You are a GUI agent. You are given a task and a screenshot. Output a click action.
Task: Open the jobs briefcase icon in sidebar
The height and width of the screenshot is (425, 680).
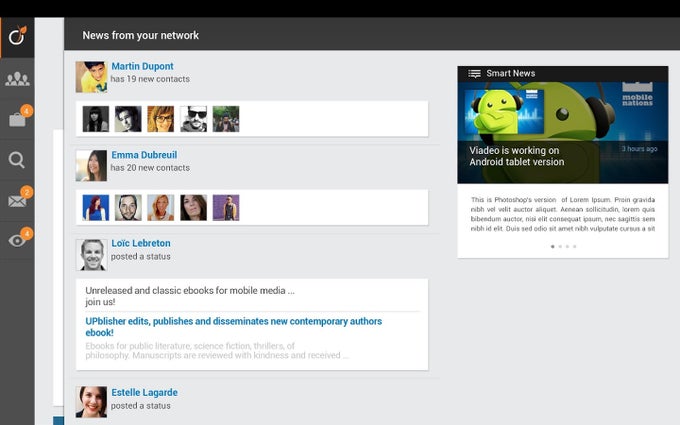click(17, 119)
